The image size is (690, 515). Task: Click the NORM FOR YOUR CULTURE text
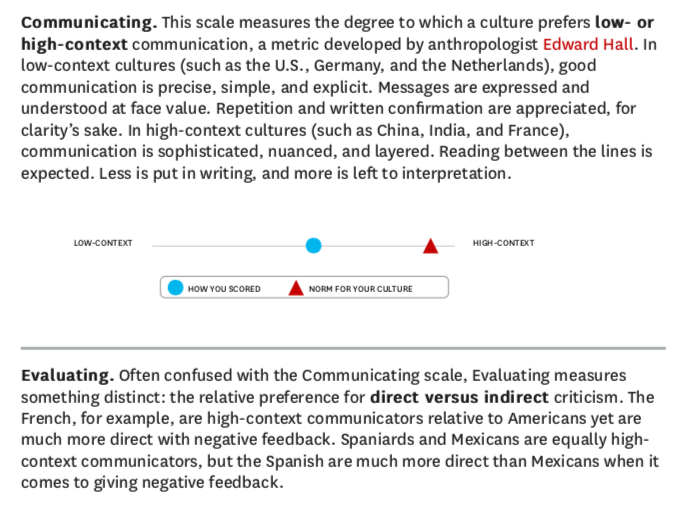pos(360,289)
